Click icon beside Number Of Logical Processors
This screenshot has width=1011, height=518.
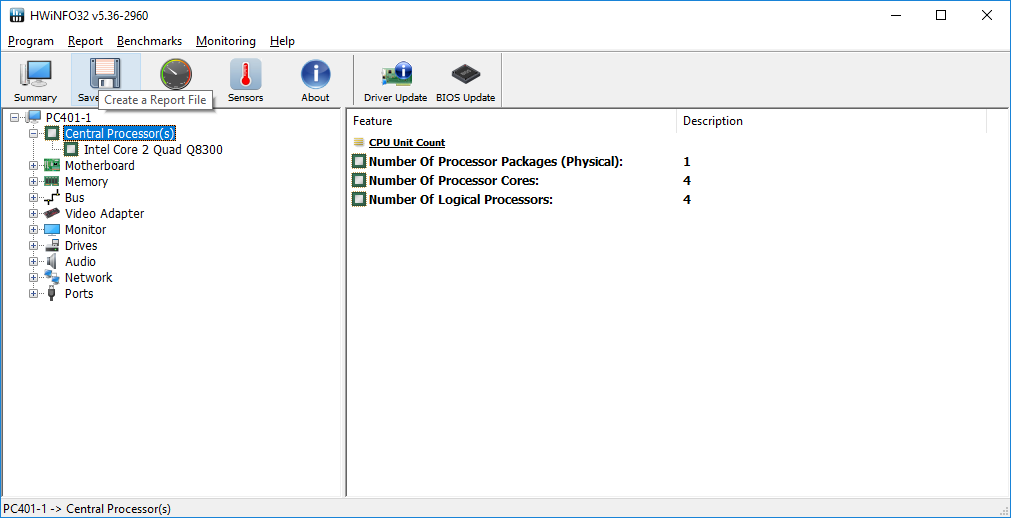(x=359, y=199)
